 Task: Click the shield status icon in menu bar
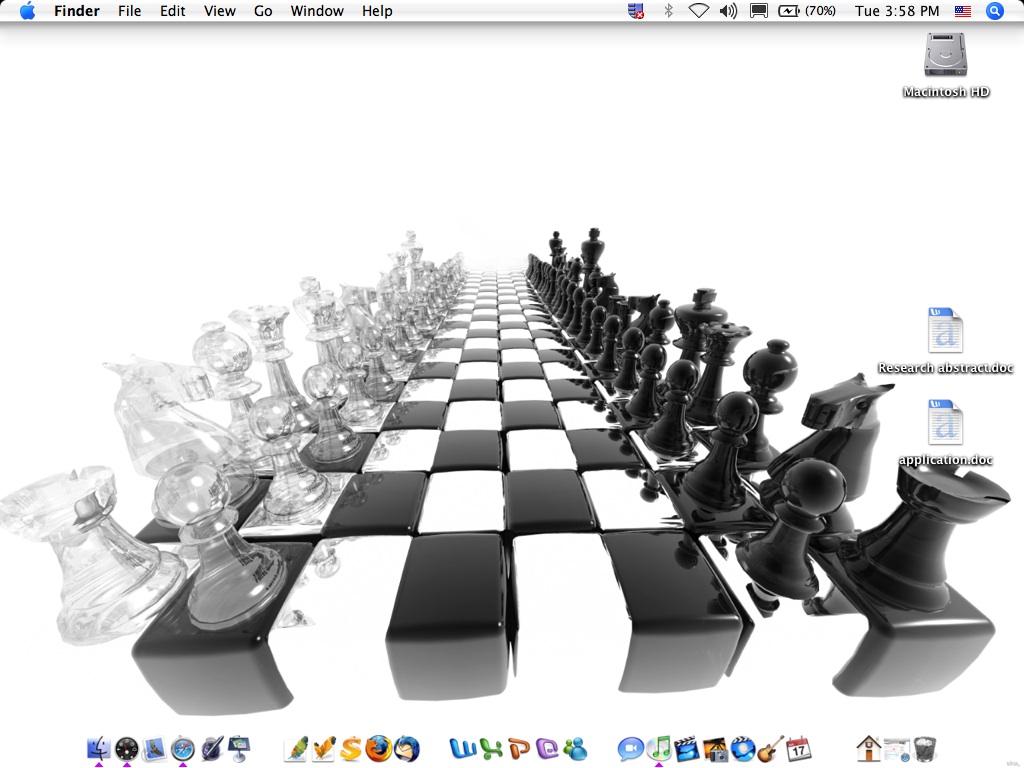pyautogui.click(x=635, y=10)
